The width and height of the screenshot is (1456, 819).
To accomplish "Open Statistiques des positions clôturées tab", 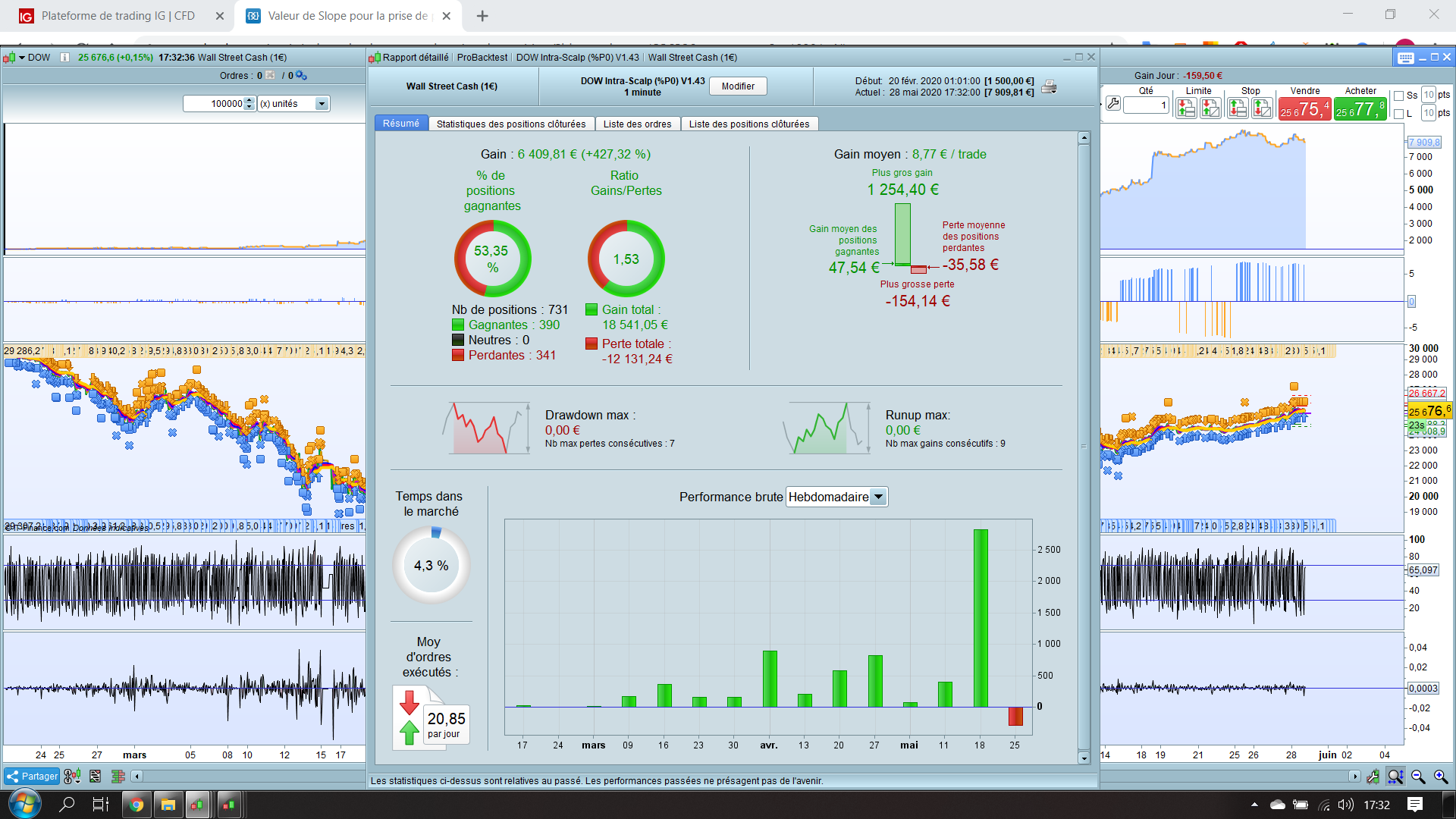I will [x=510, y=124].
